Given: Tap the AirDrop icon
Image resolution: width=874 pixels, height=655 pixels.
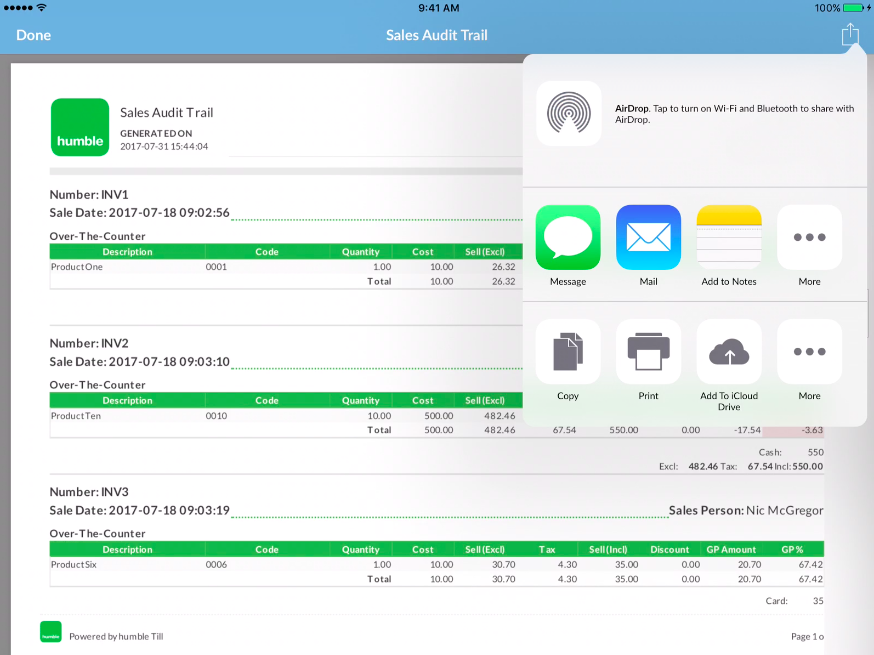Looking at the screenshot, I should (569, 113).
